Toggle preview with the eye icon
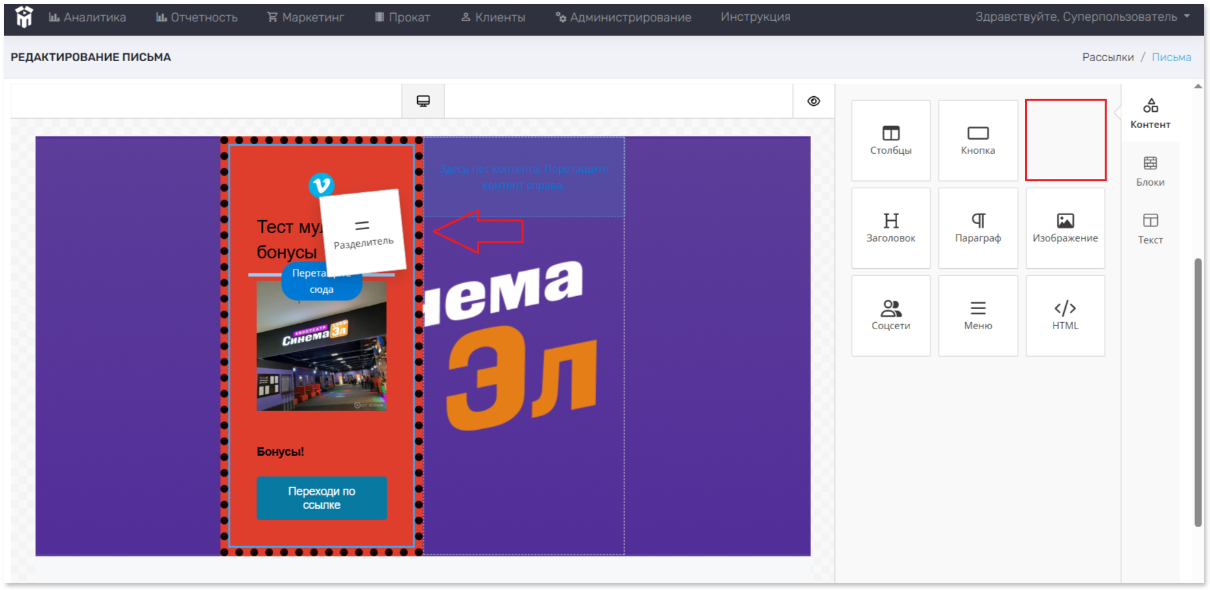1210x590 pixels. (x=814, y=101)
